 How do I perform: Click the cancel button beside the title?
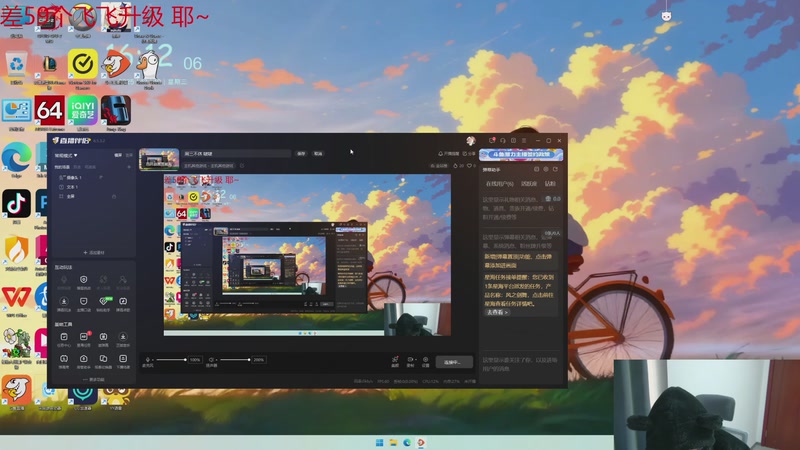(318, 153)
